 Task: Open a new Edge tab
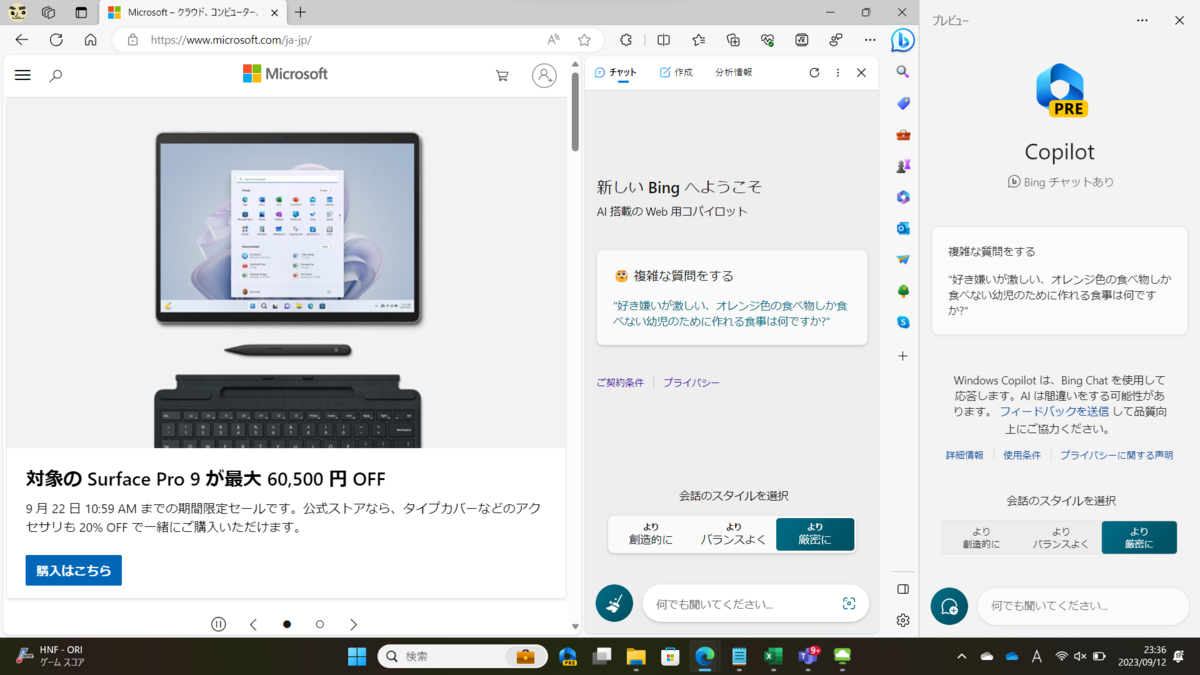tap(301, 12)
